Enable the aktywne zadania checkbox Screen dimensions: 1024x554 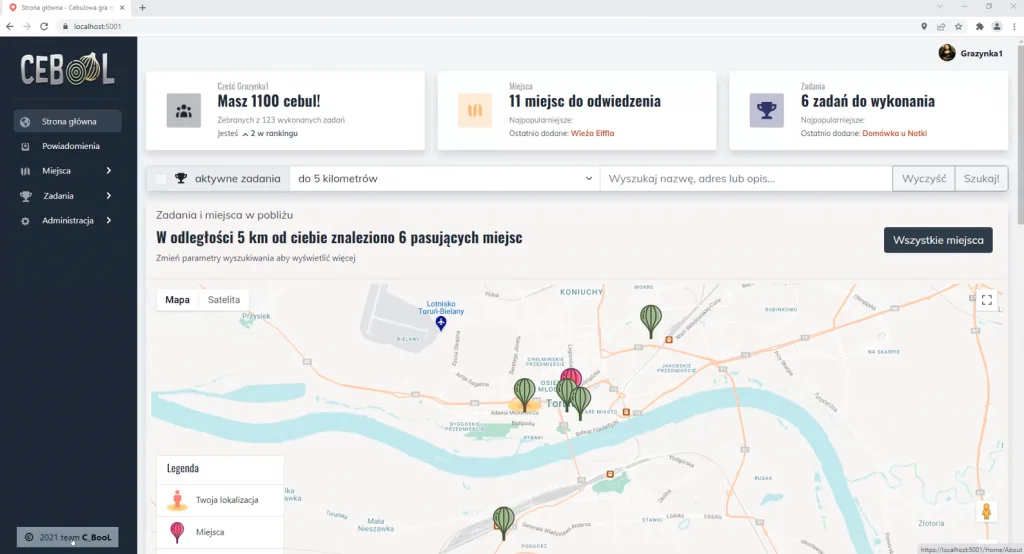click(x=160, y=178)
